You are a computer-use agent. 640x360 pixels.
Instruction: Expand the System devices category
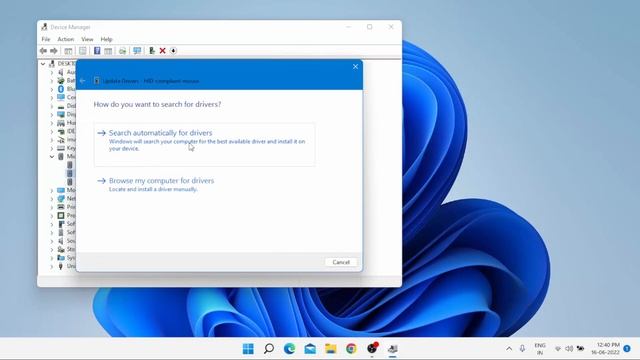click(52, 258)
